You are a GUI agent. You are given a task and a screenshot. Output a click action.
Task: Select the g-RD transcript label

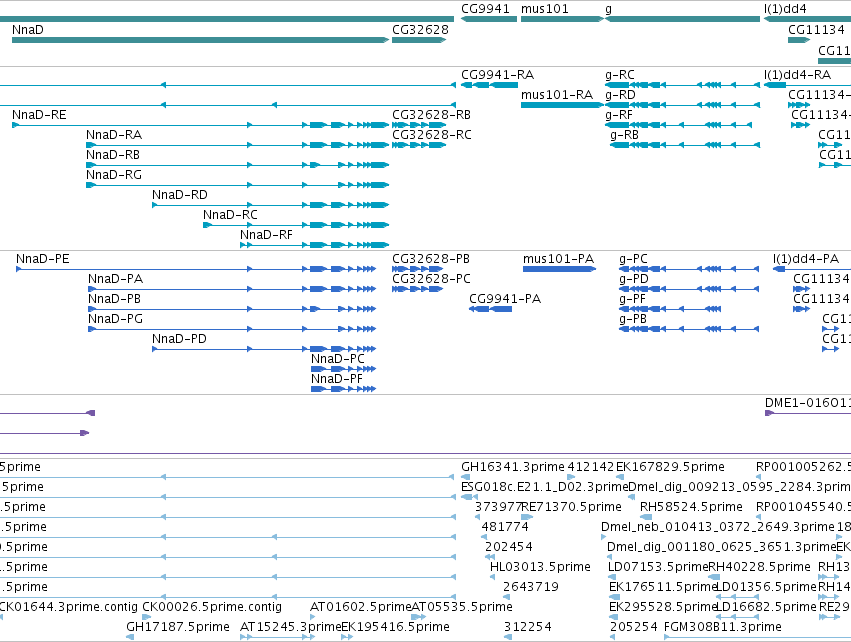point(620,95)
